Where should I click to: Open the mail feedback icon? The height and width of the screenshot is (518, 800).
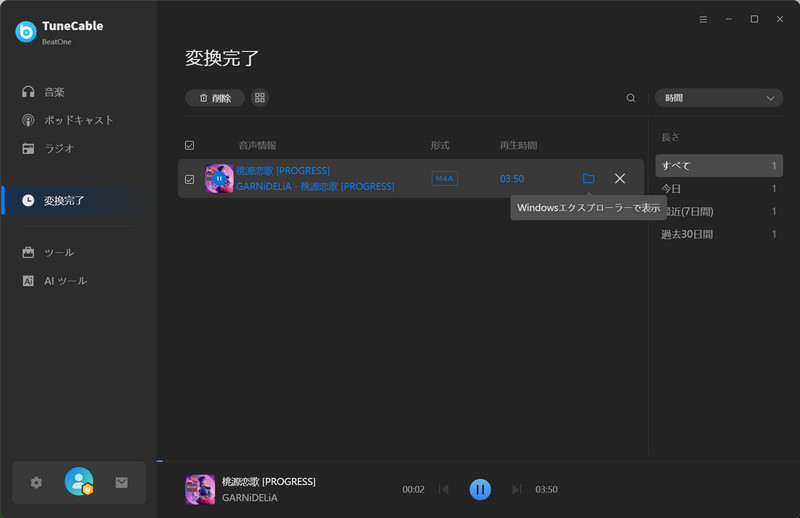coord(121,482)
